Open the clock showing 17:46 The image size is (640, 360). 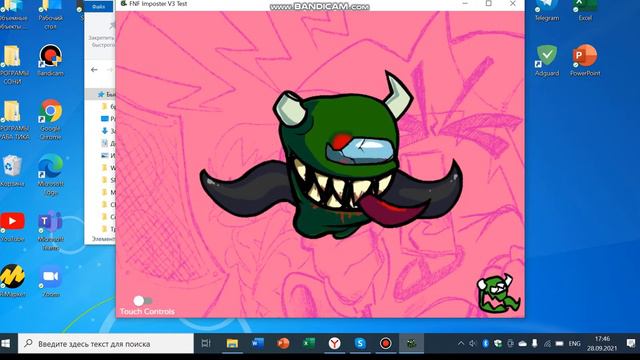[x=602, y=344]
